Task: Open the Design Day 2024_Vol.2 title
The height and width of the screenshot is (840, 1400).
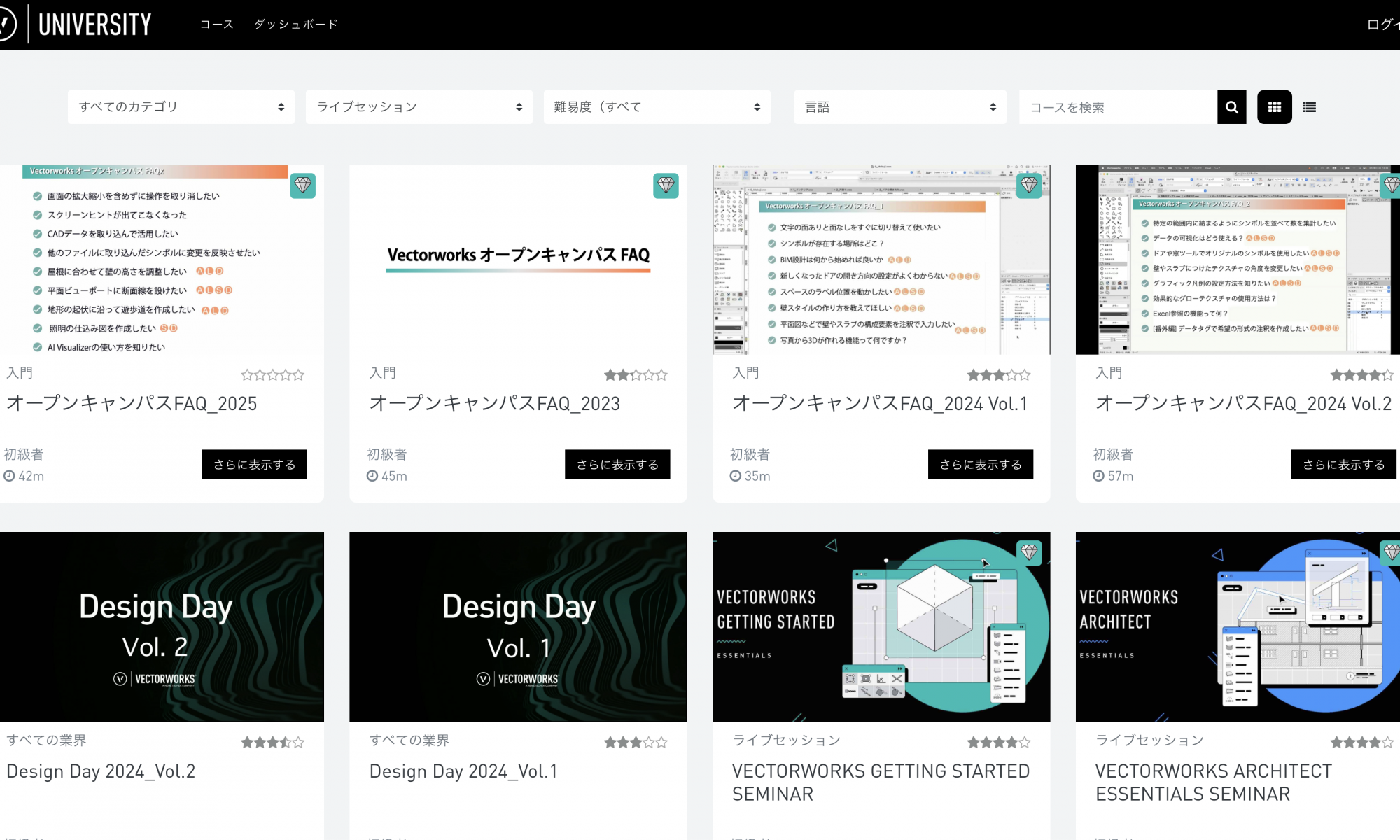Action: pyautogui.click(x=101, y=771)
